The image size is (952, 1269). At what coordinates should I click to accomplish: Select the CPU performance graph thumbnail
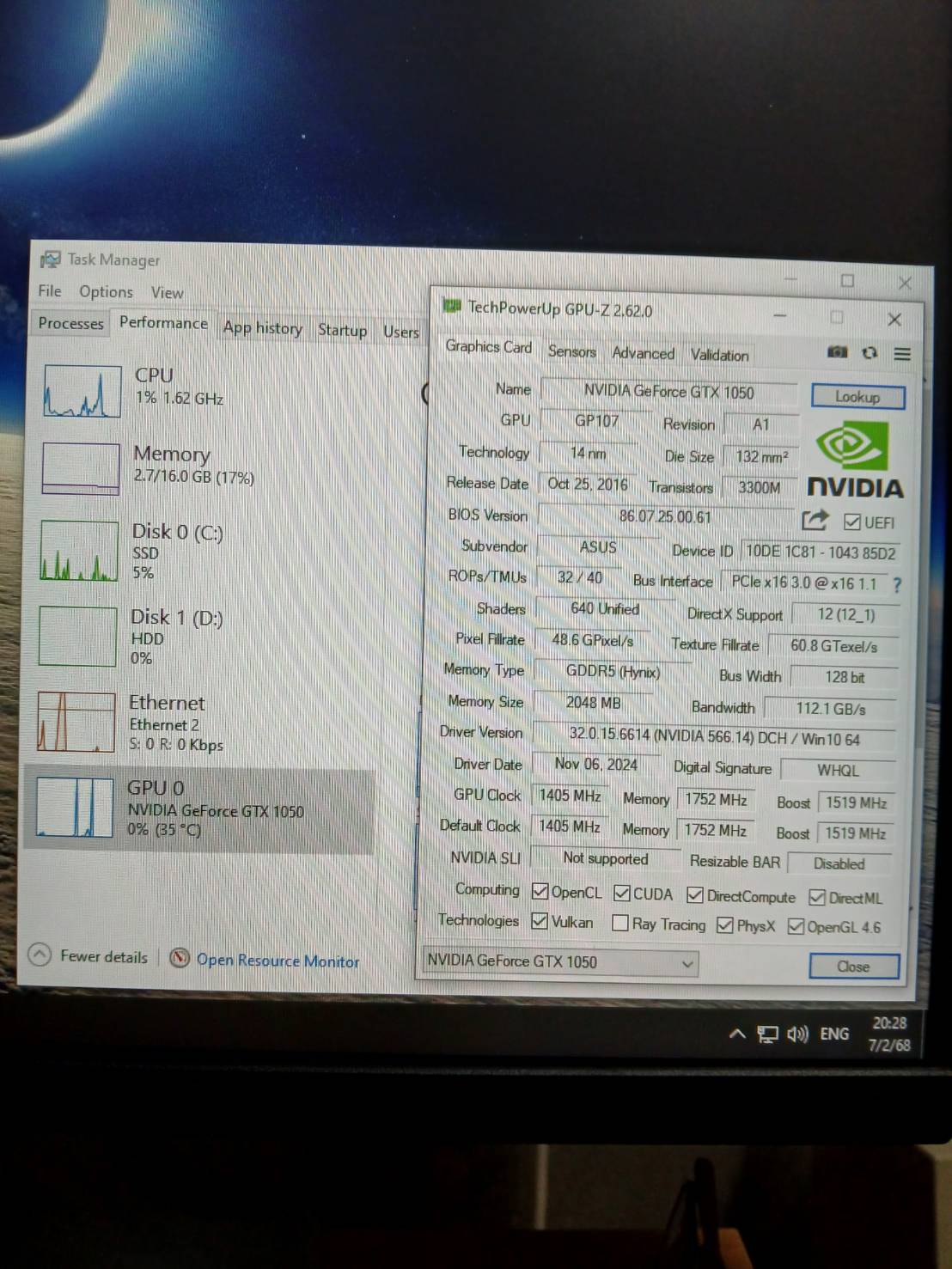tap(82, 391)
